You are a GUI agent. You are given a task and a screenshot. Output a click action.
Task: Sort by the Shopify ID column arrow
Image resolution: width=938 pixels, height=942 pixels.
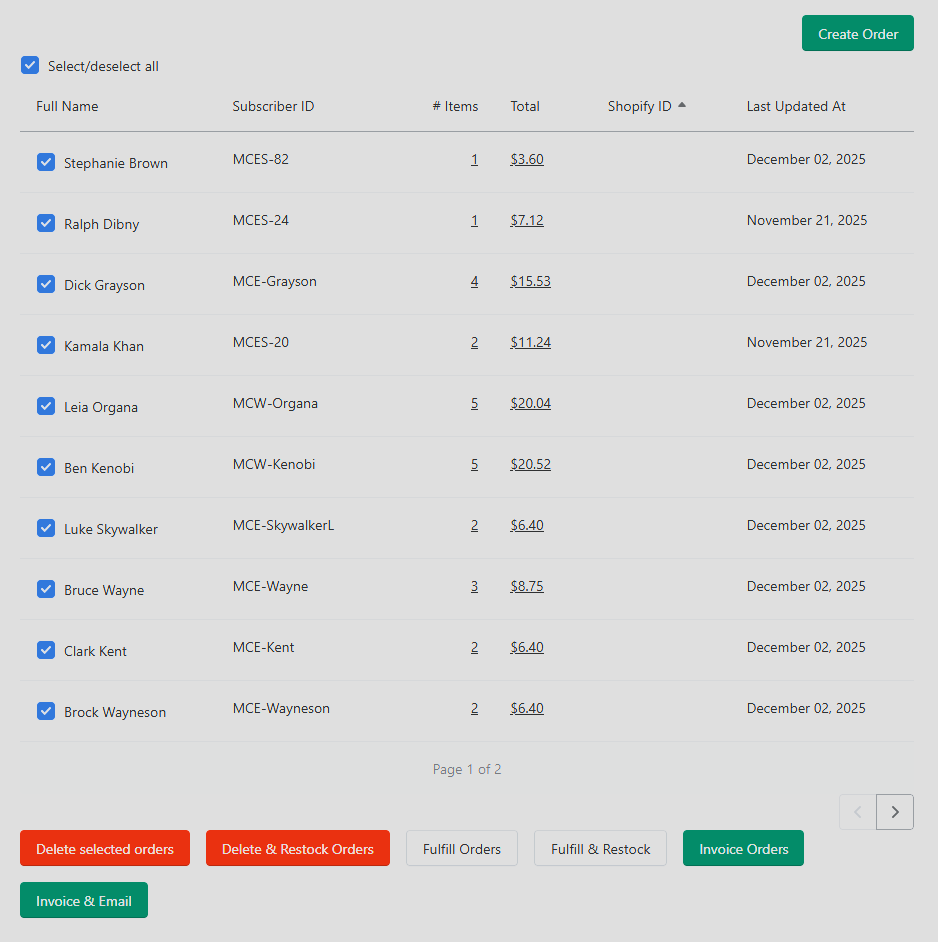pyautogui.click(x=681, y=105)
